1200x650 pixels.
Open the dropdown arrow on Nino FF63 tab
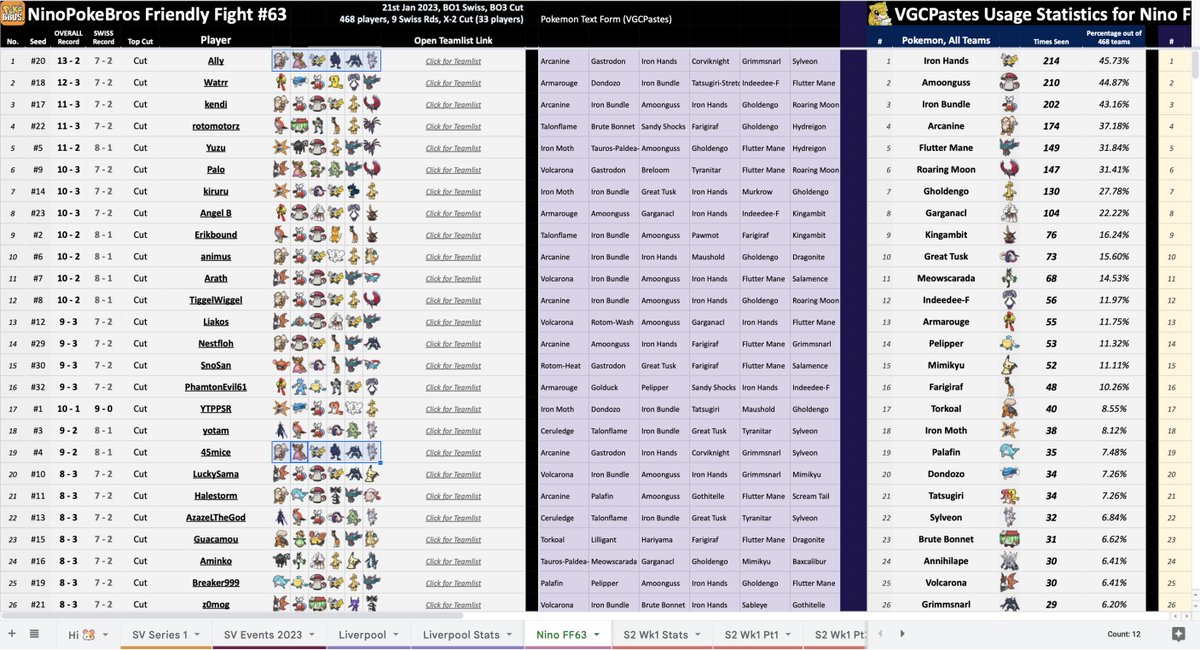tap(596, 635)
